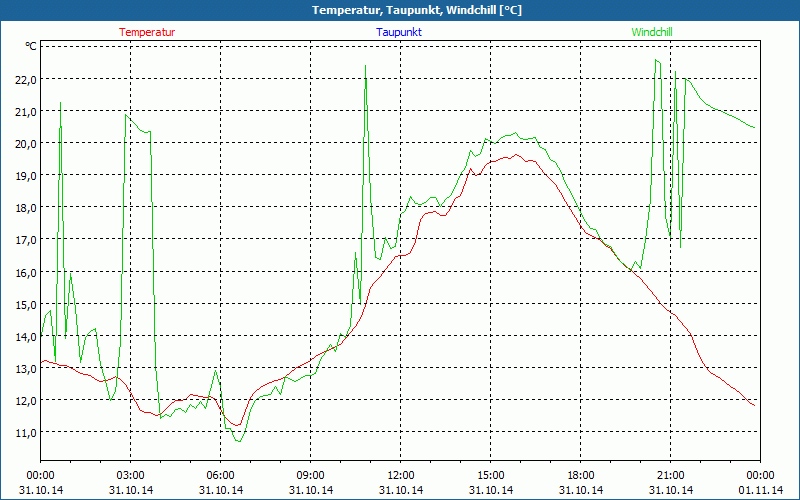
Task: Select the 21:00 time axis label
Action: tap(671, 475)
